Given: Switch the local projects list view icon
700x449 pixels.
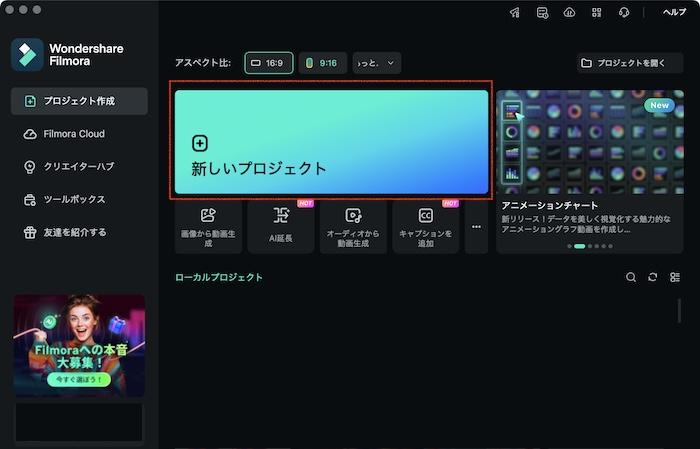Looking at the screenshot, I should tap(675, 277).
